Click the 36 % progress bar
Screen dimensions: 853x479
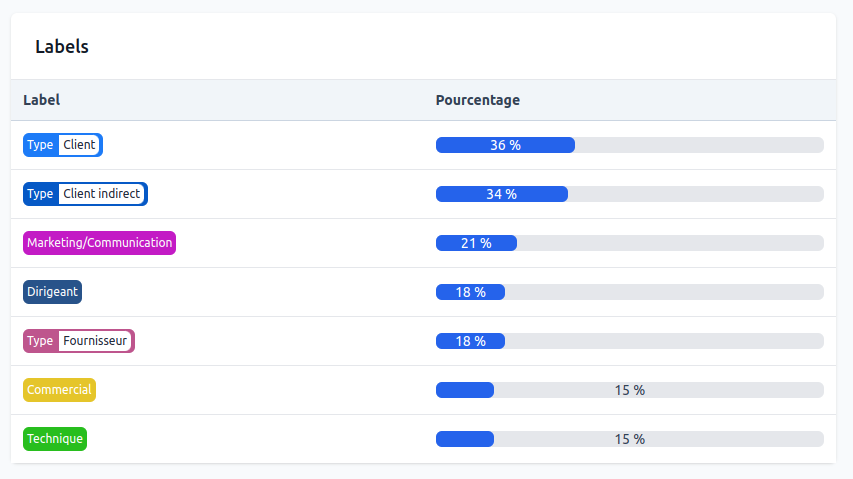629,145
